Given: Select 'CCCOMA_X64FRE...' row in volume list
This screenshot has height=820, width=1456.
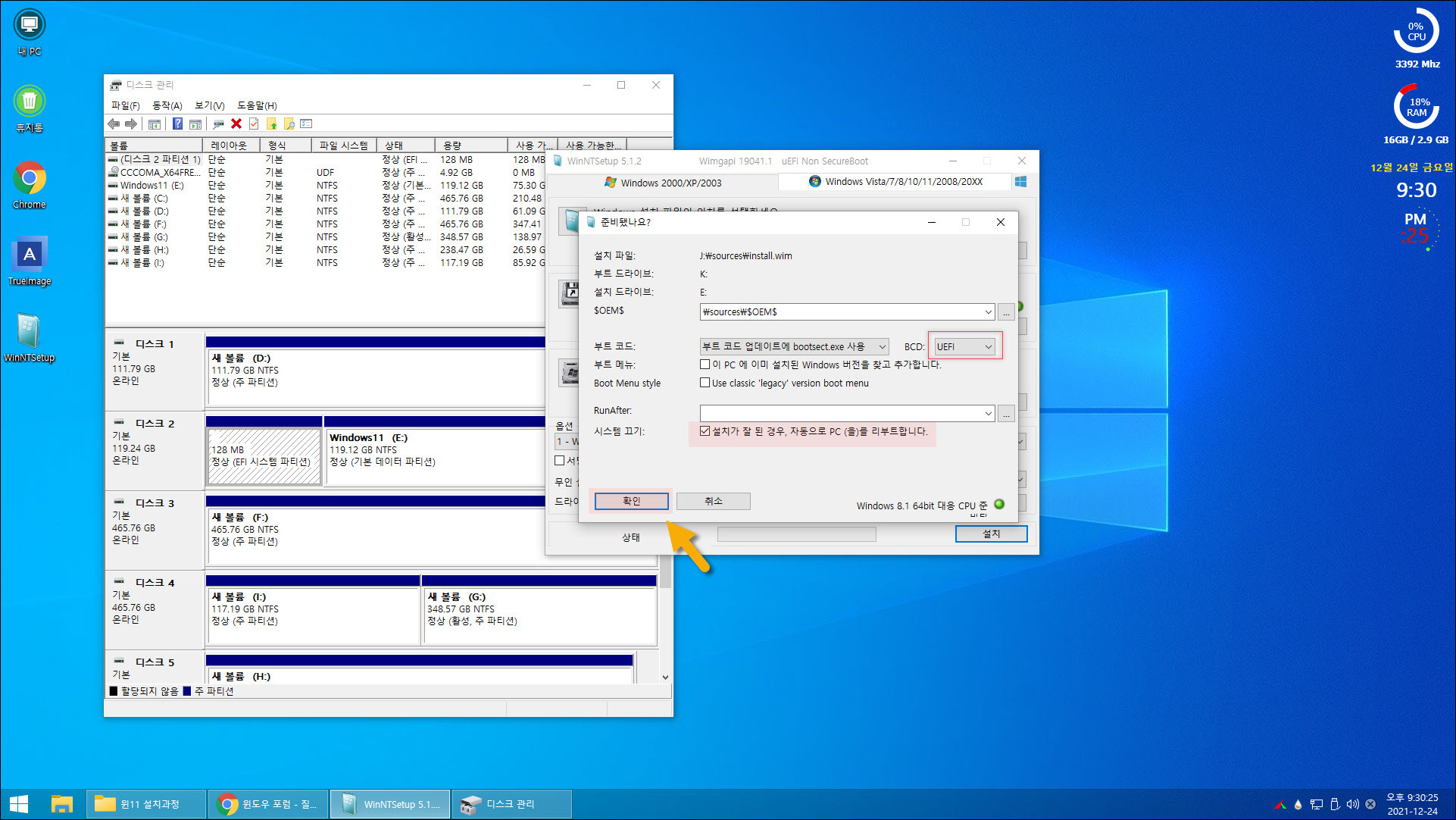Looking at the screenshot, I should (326, 172).
